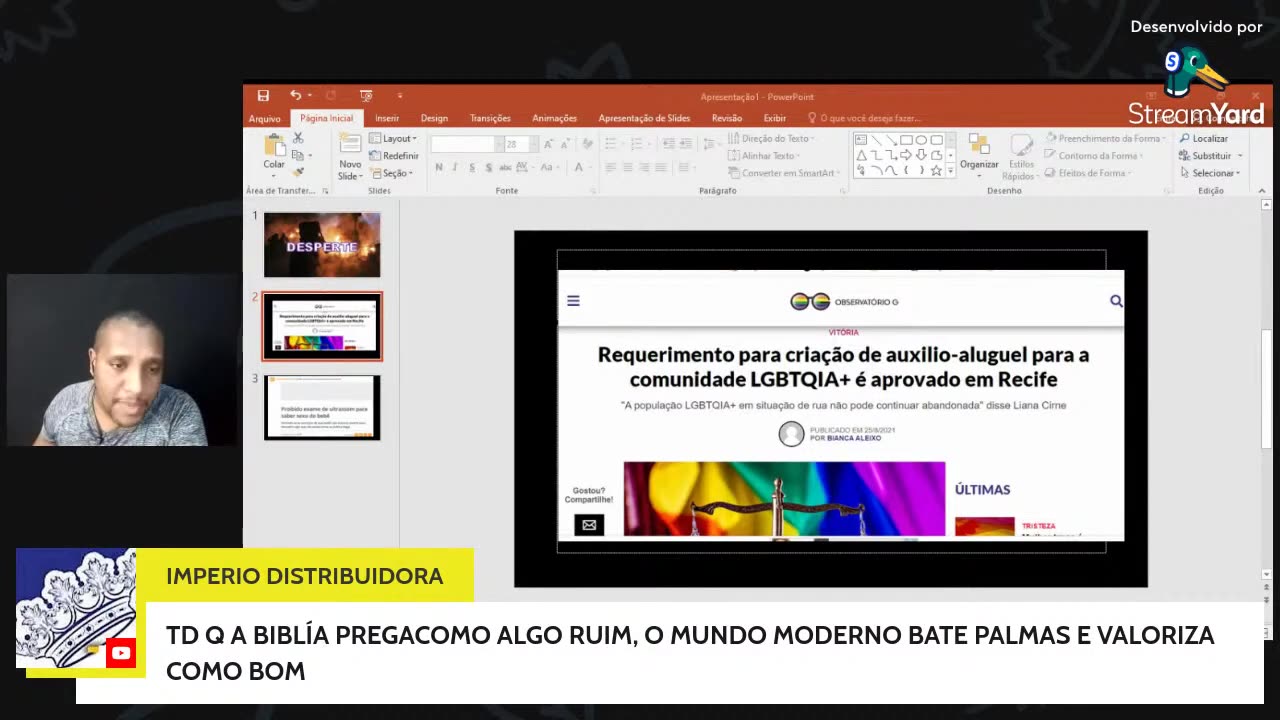Toggle left text alignment
The height and width of the screenshot is (720, 1280).
[x=610, y=167]
